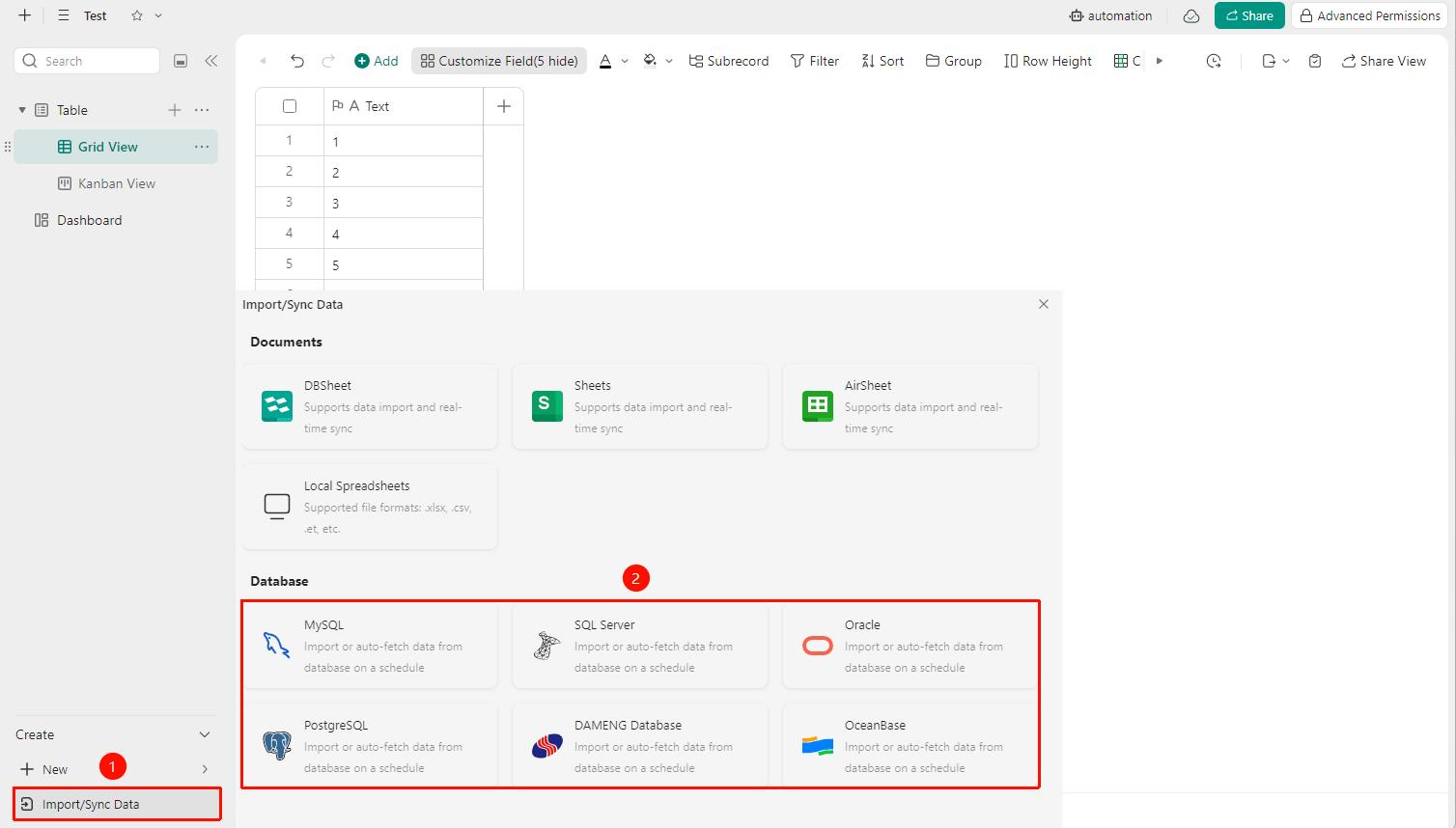Choose Local Spreadsheets import option

(370, 507)
